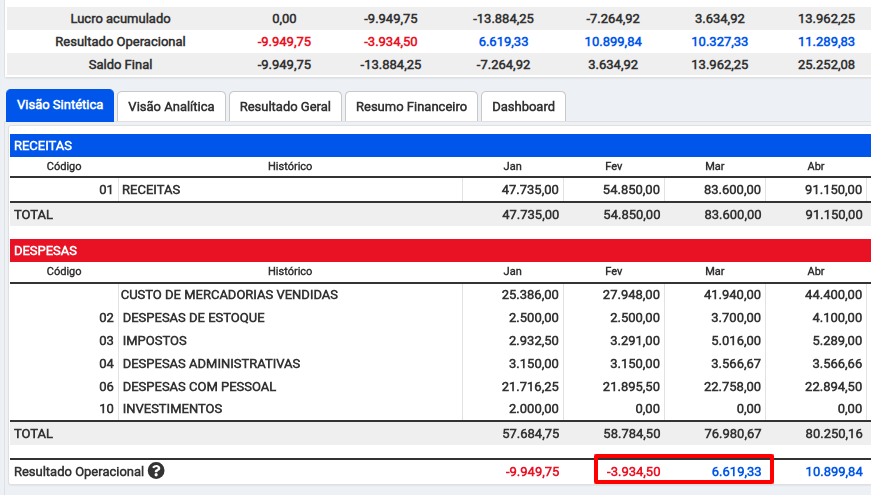Screen dimensions: 871x495
Task: Click the Fev operating result -3.934,50 in the bottom row
Action: tap(632, 471)
